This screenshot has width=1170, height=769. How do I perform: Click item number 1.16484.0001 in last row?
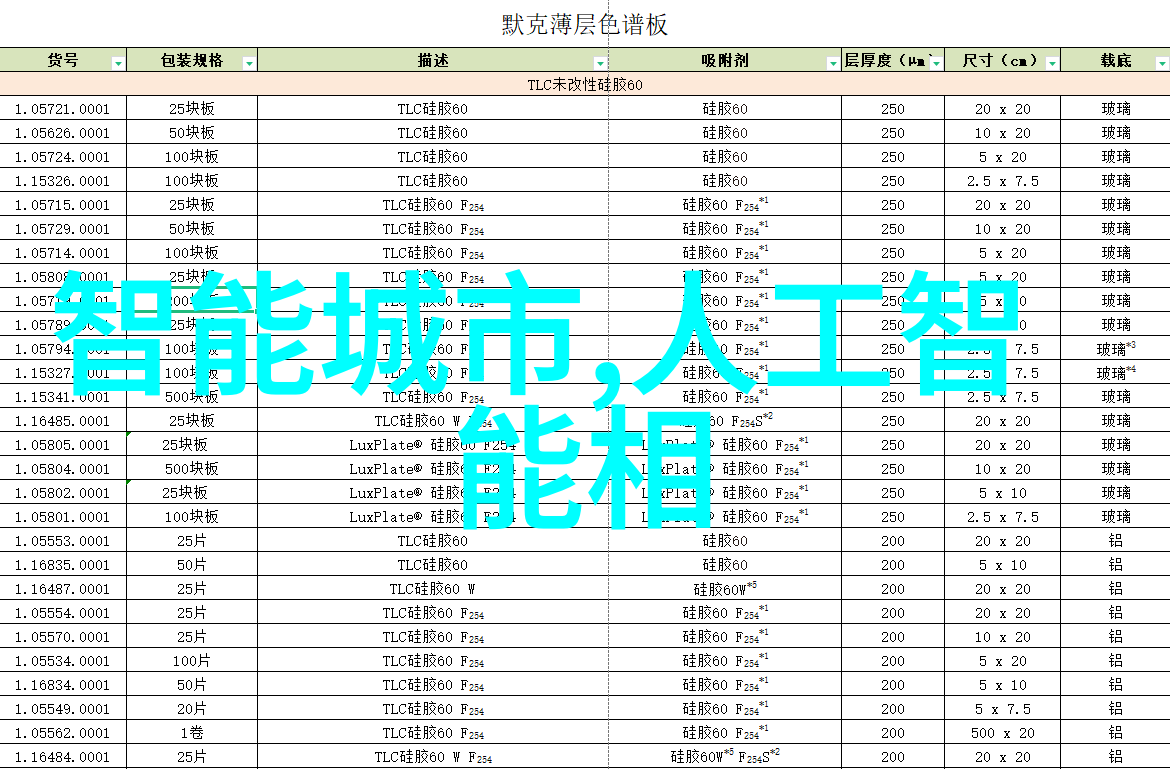coord(62,757)
